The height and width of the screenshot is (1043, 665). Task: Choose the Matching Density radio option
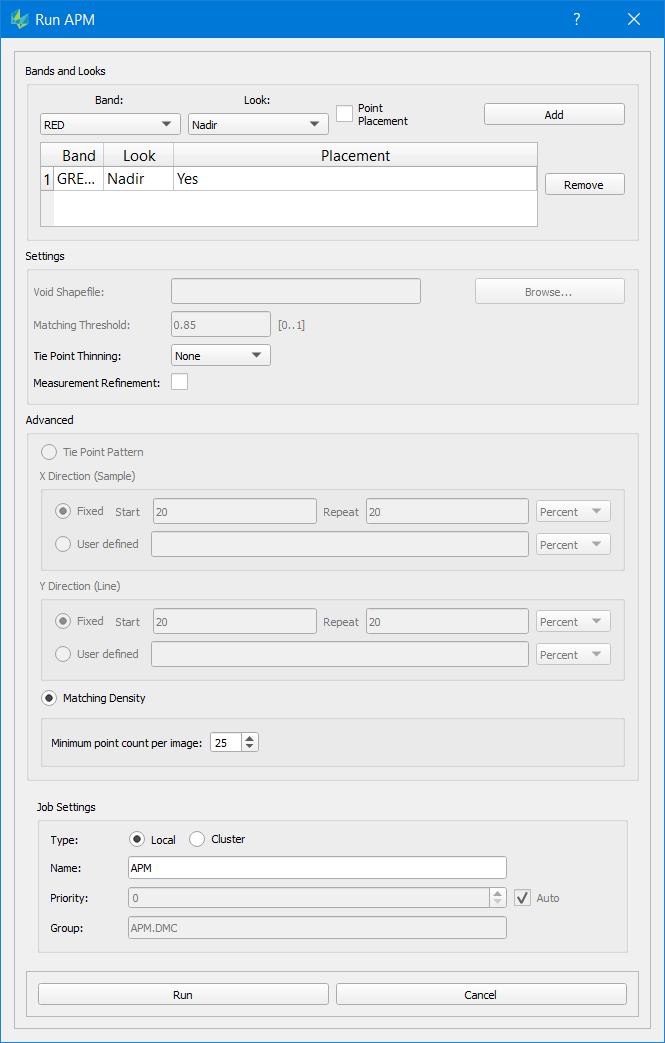[49, 698]
